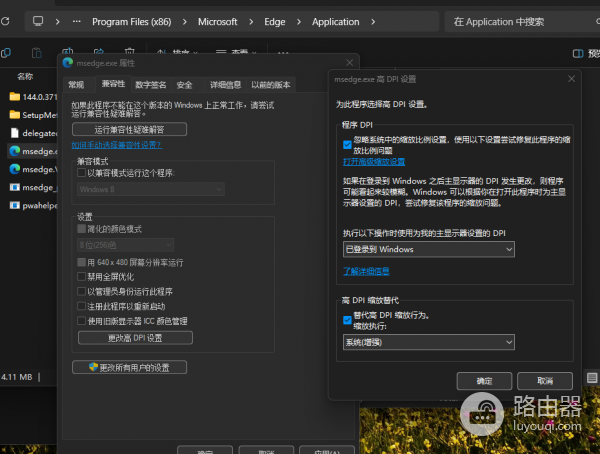Select the 144.0.371 folder icon
600x454 pixels.
pyautogui.click(x=15, y=96)
